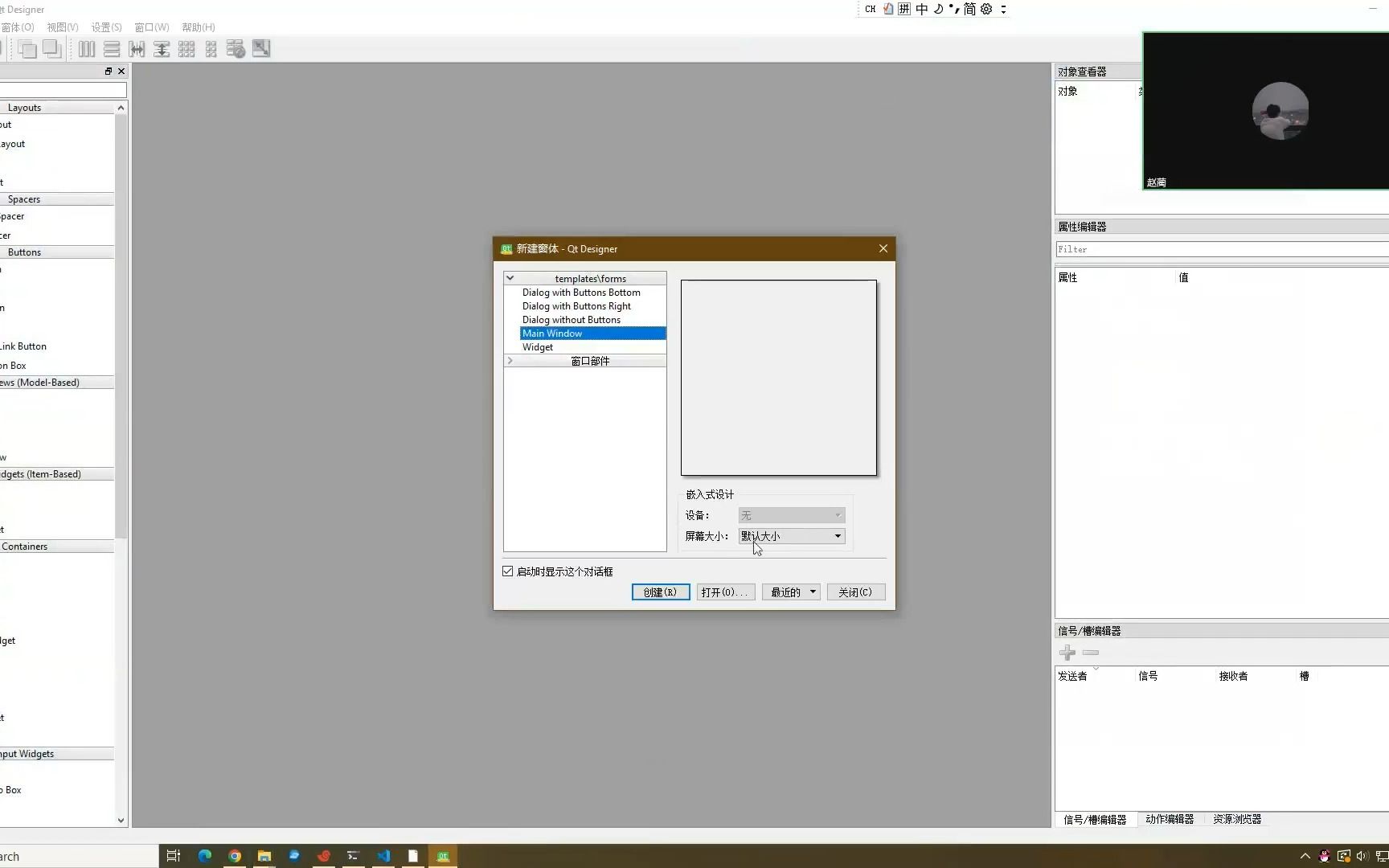This screenshot has width=1389, height=868.
Task: Open the 最近的 dropdown button
Action: [791, 592]
